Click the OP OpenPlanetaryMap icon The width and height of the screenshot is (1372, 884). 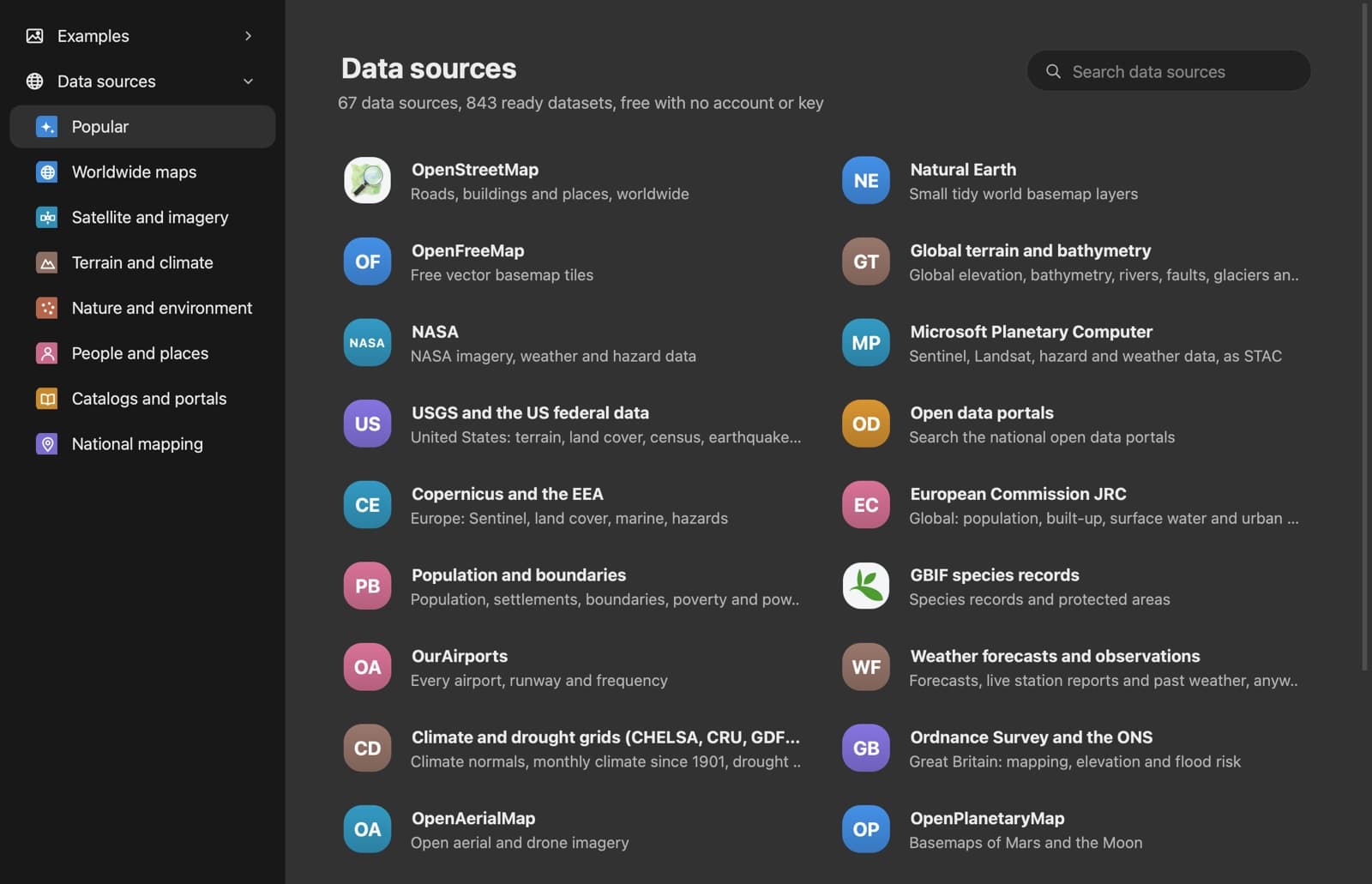point(866,828)
